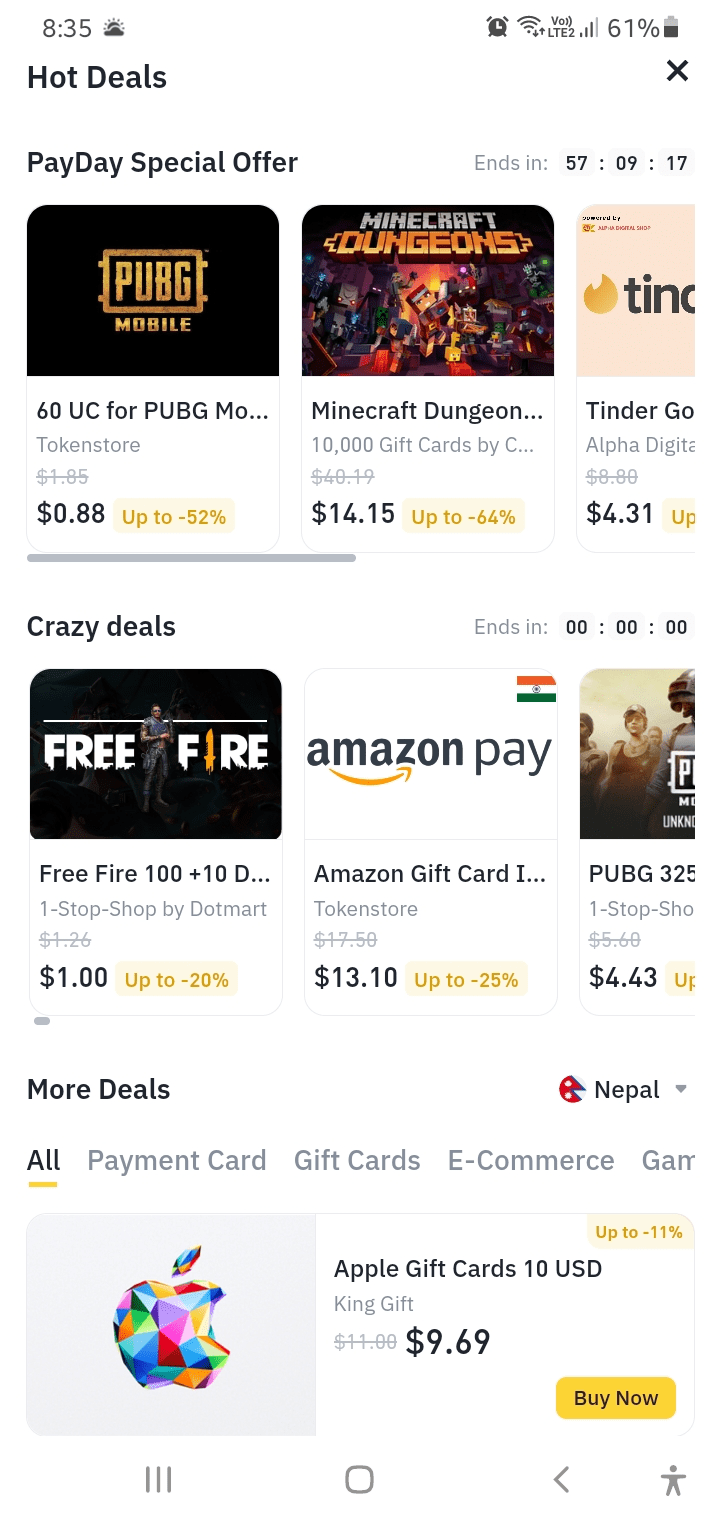Click Buy Now for Apple Gift Cards

616,1398
